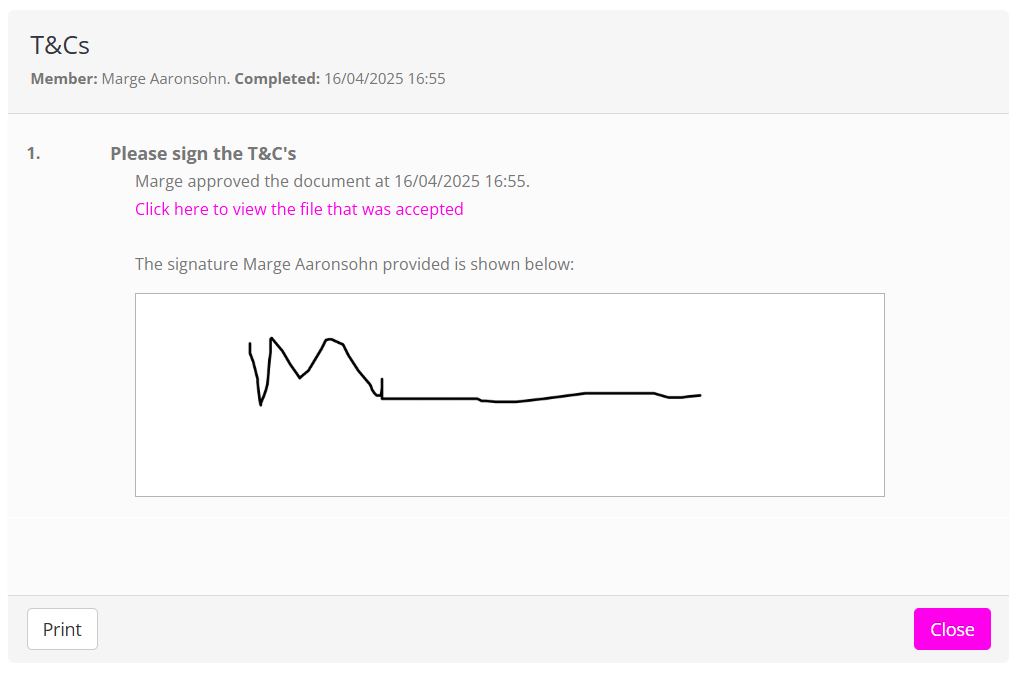Click the completed date 16/04/2025 16:55 in the header
This screenshot has height=673, width=1020.
[384, 78]
